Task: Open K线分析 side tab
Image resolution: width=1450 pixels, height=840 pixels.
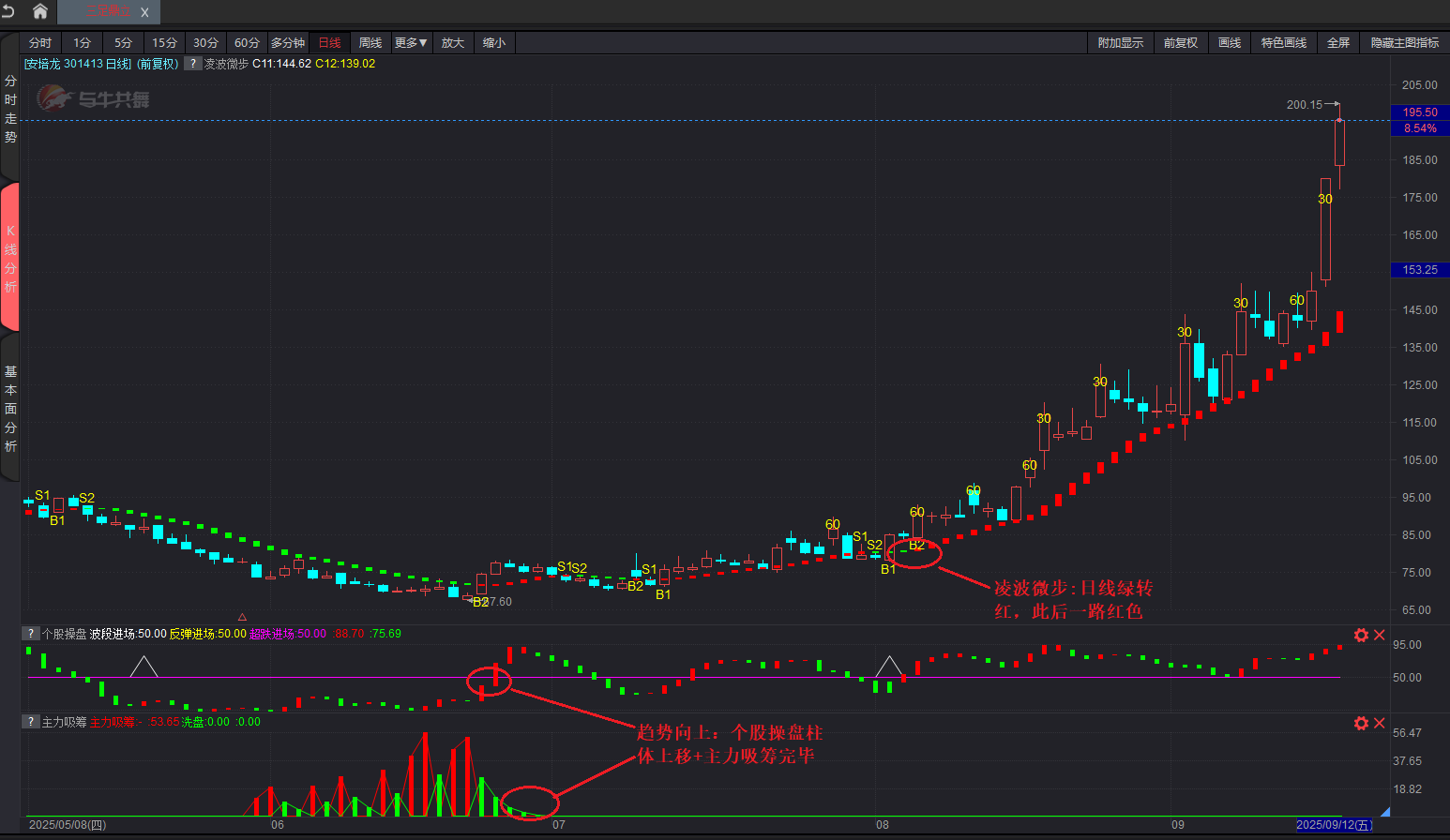Action: pyautogui.click(x=10, y=259)
